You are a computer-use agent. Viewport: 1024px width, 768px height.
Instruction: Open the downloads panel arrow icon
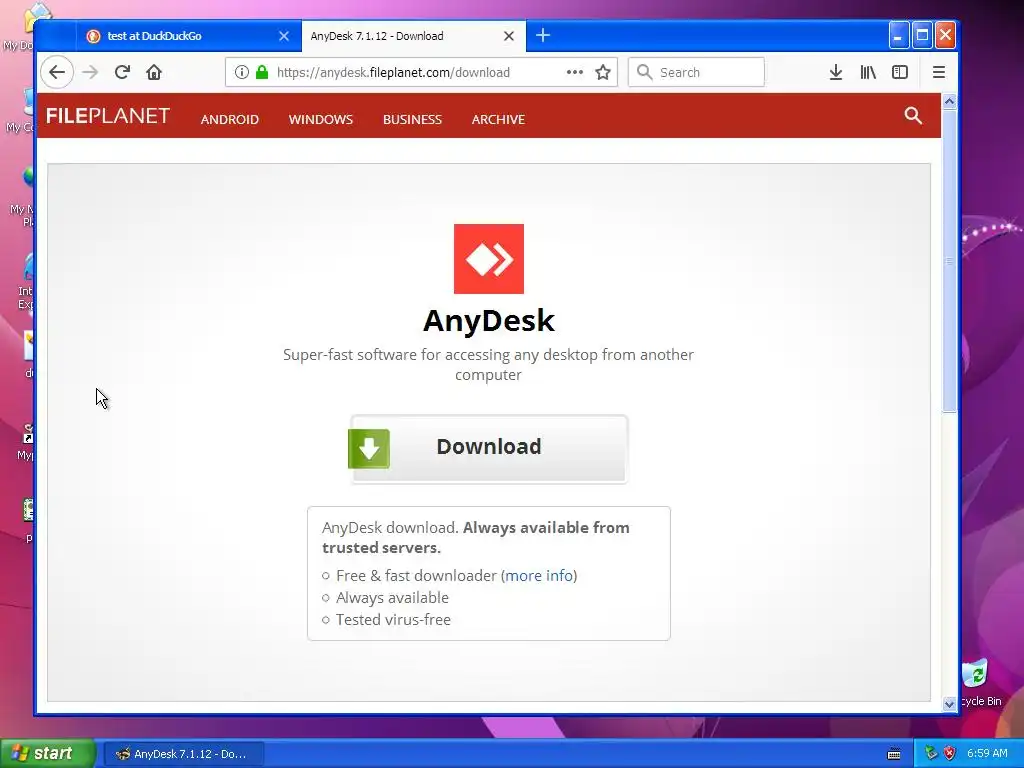point(836,72)
